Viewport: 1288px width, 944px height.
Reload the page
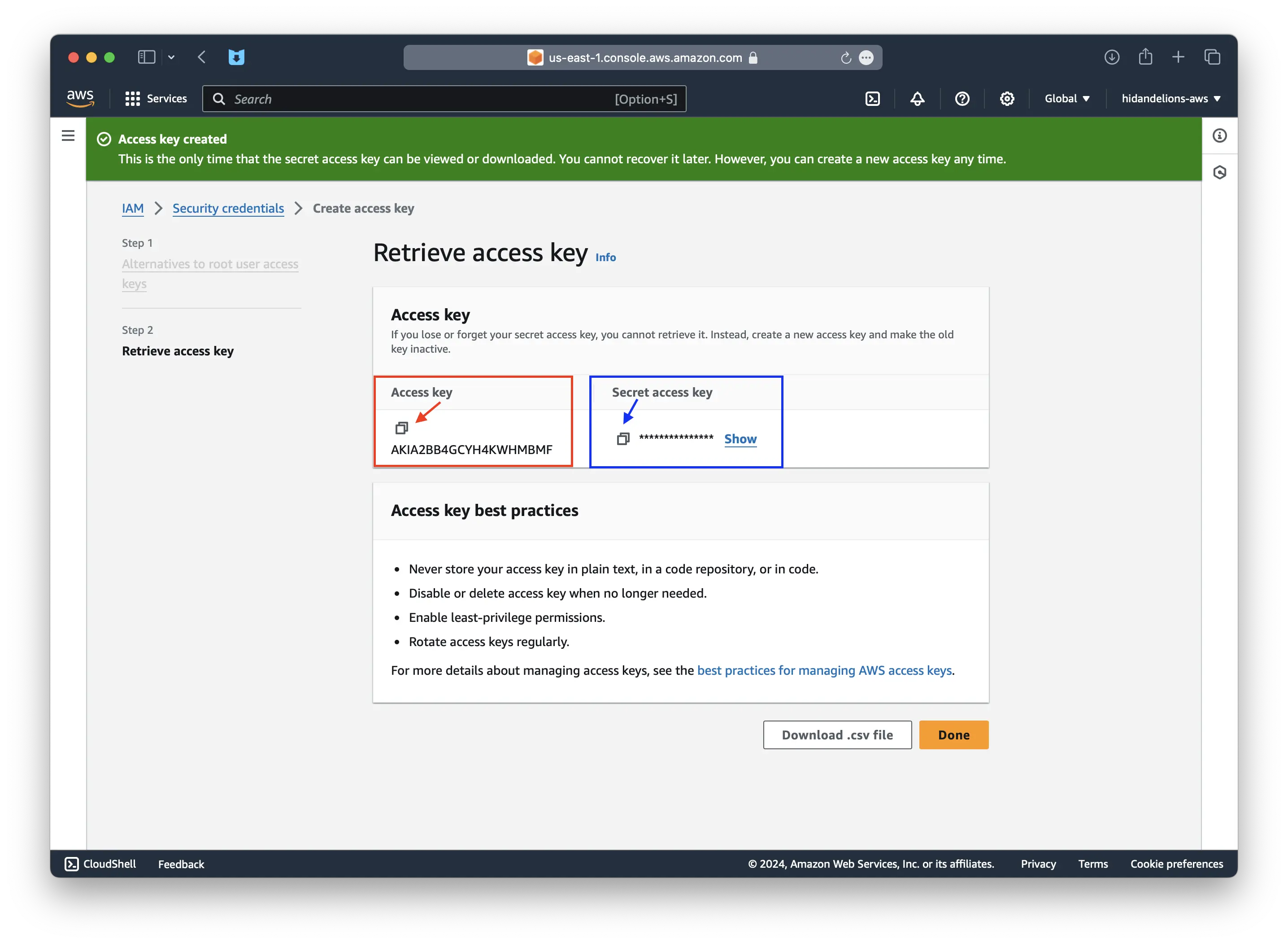(845, 58)
